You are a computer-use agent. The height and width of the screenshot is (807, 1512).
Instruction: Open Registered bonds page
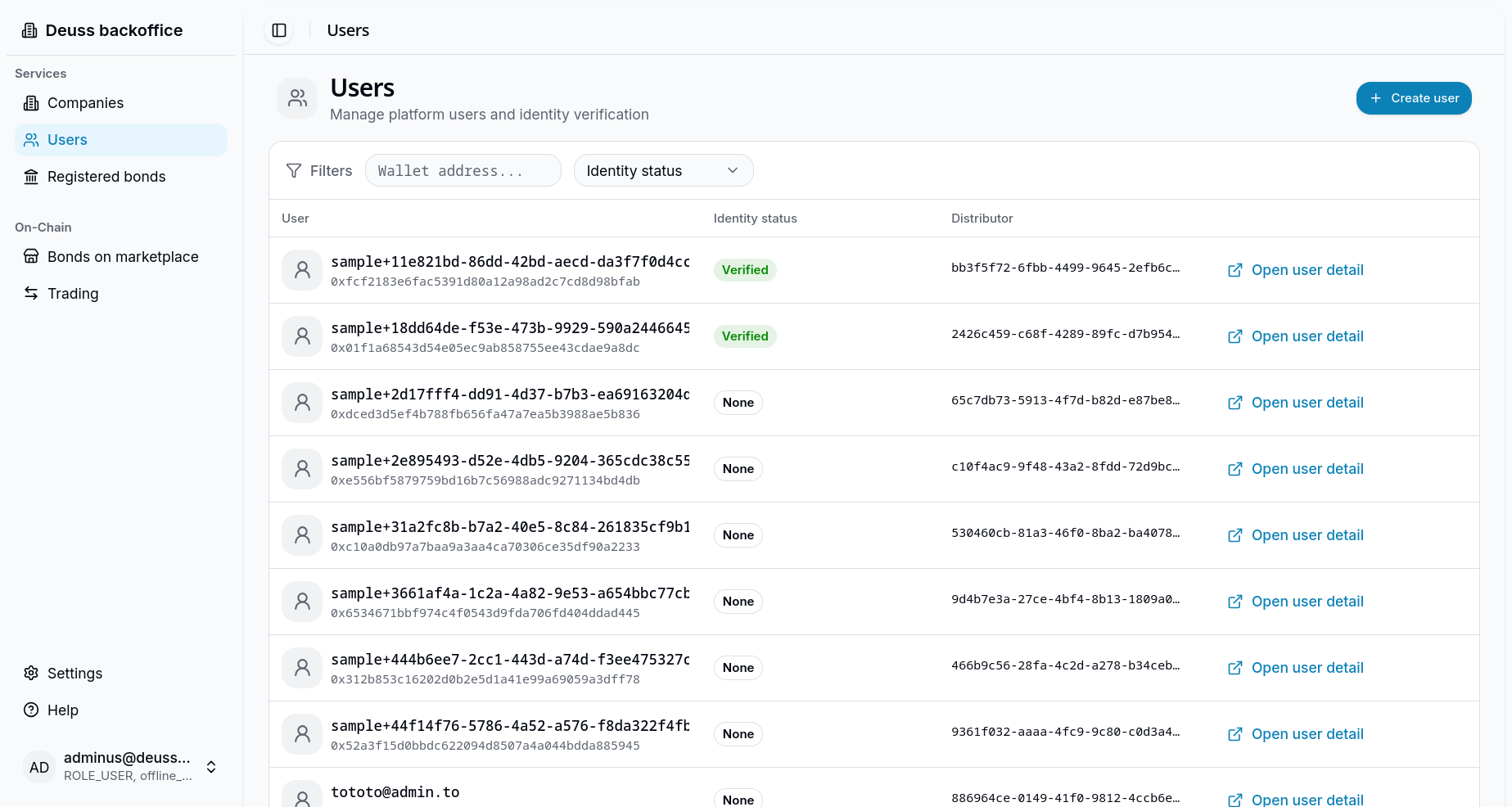pos(121,177)
